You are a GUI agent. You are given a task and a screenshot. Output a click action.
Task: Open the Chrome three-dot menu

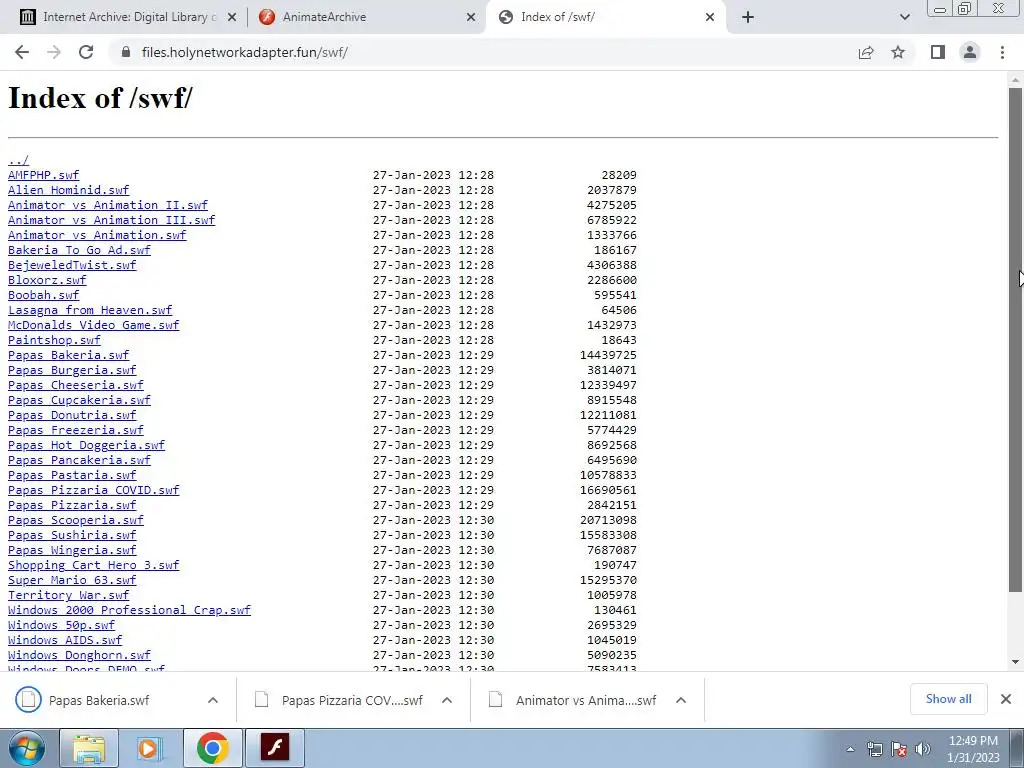click(x=1002, y=52)
